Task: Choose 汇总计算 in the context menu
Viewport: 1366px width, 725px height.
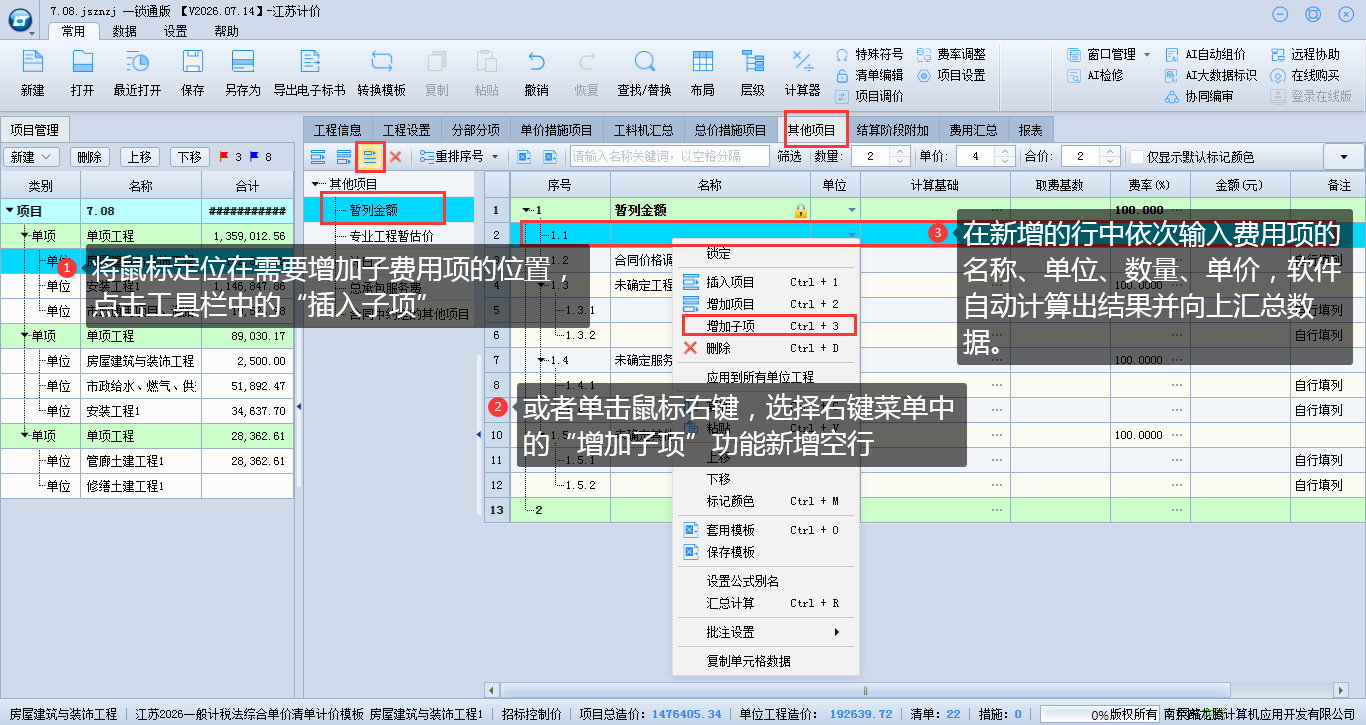Action: pyautogui.click(x=769, y=603)
